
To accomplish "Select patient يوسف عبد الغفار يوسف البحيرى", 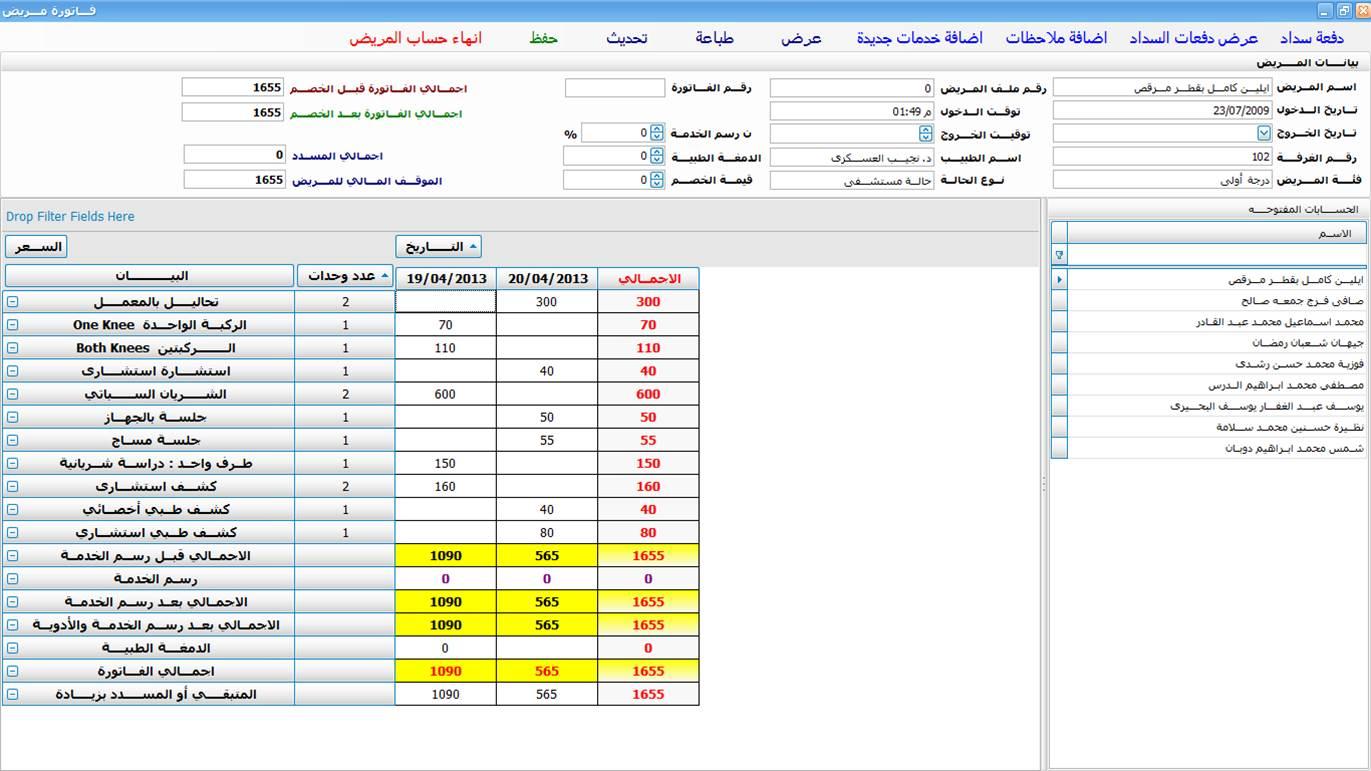I will (1216, 406).
